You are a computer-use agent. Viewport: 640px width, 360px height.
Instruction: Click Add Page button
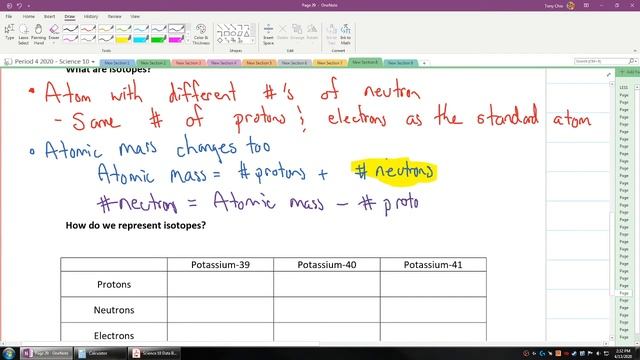[x=630, y=72]
